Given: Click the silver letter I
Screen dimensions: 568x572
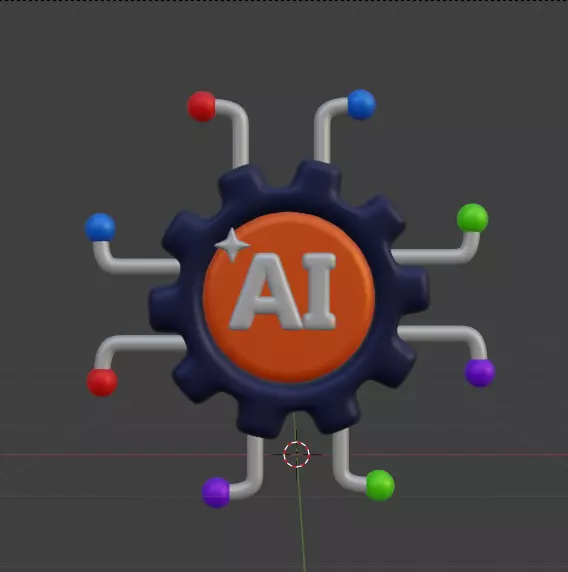Looking at the screenshot, I should (x=319, y=291).
